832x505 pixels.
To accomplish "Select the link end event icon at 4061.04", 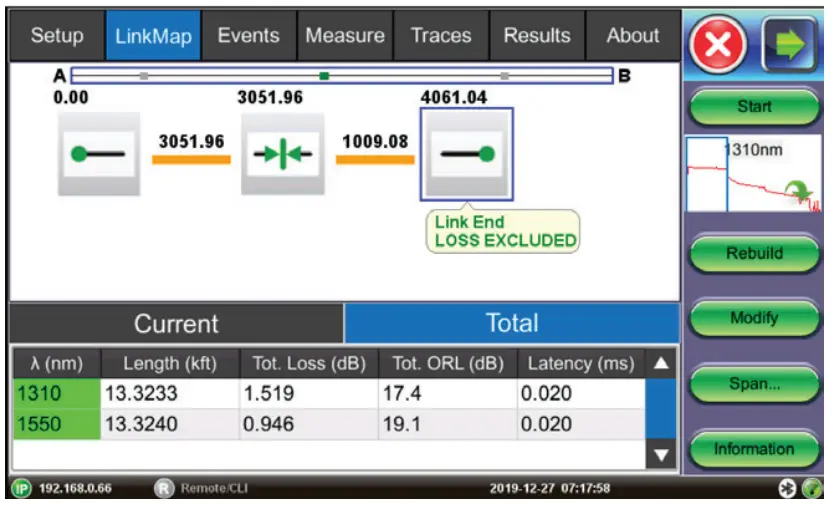I will tap(466, 154).
